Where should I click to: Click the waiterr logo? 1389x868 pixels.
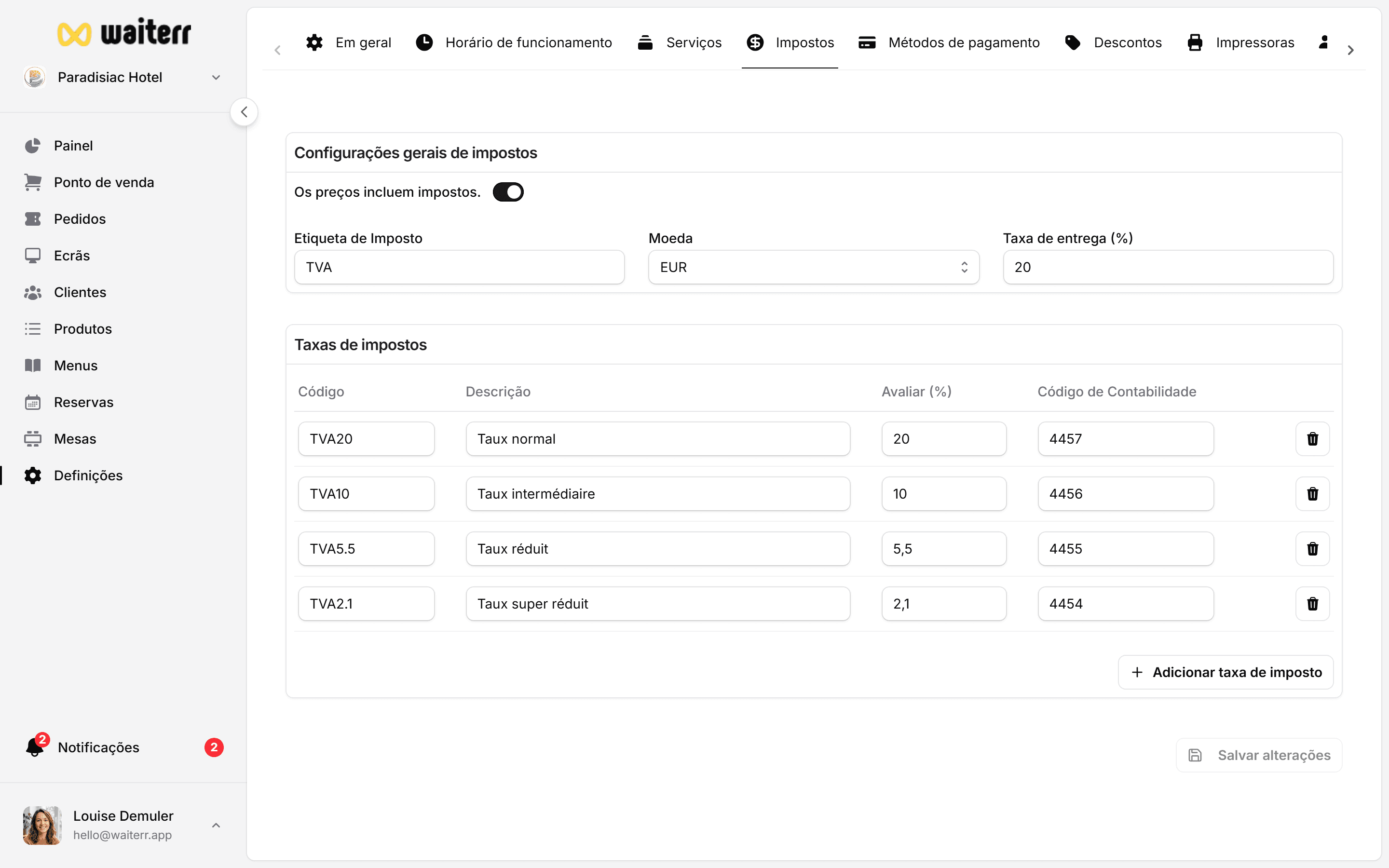point(124,33)
